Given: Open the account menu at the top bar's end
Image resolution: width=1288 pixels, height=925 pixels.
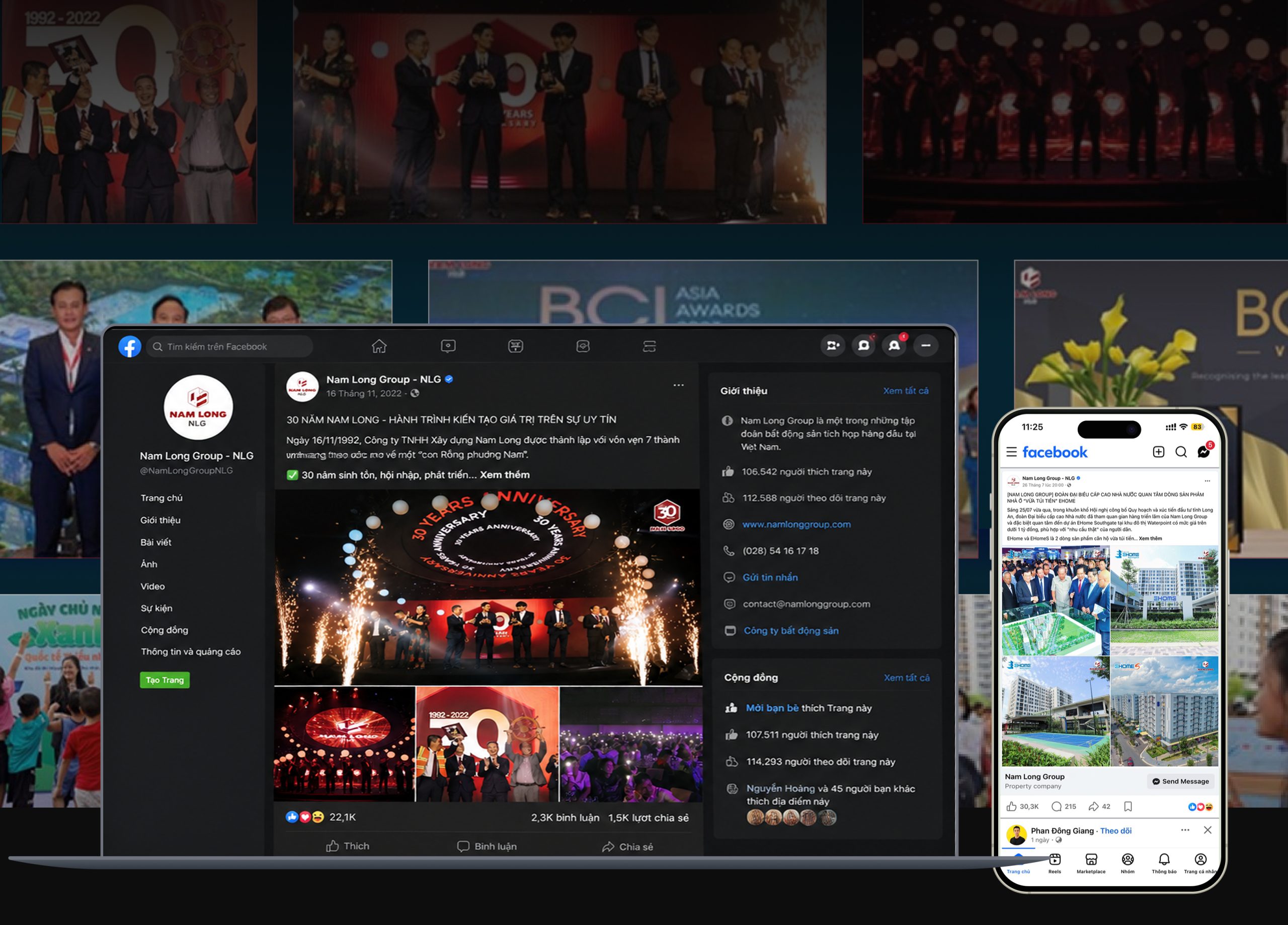Looking at the screenshot, I should (x=926, y=345).
